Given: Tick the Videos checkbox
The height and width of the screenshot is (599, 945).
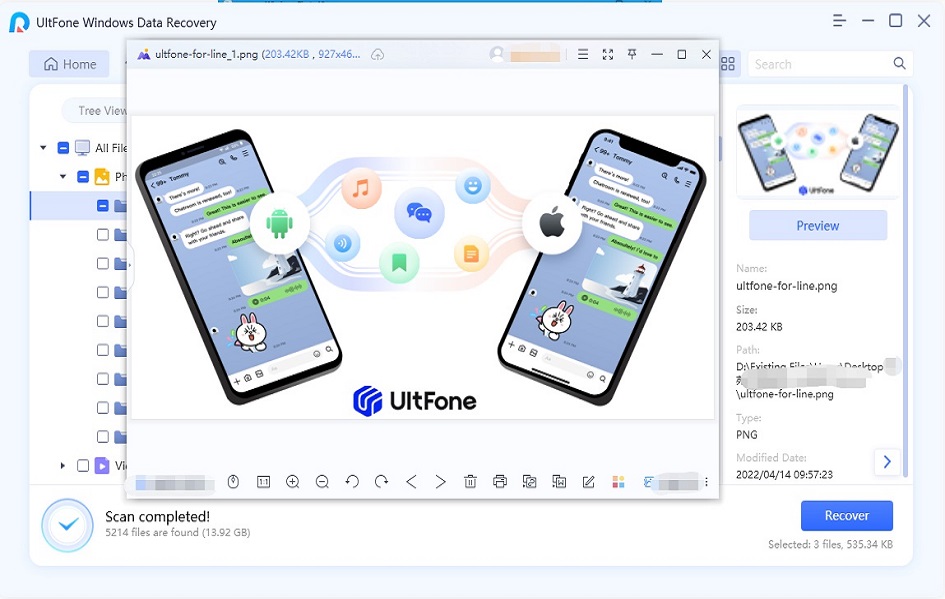Looking at the screenshot, I should click(x=83, y=465).
